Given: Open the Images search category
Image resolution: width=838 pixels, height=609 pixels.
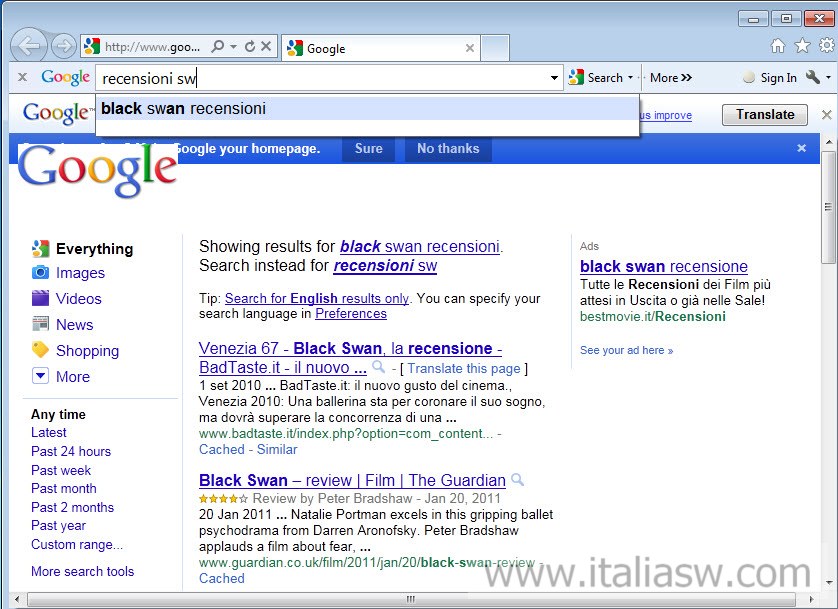Looking at the screenshot, I should click(x=80, y=272).
